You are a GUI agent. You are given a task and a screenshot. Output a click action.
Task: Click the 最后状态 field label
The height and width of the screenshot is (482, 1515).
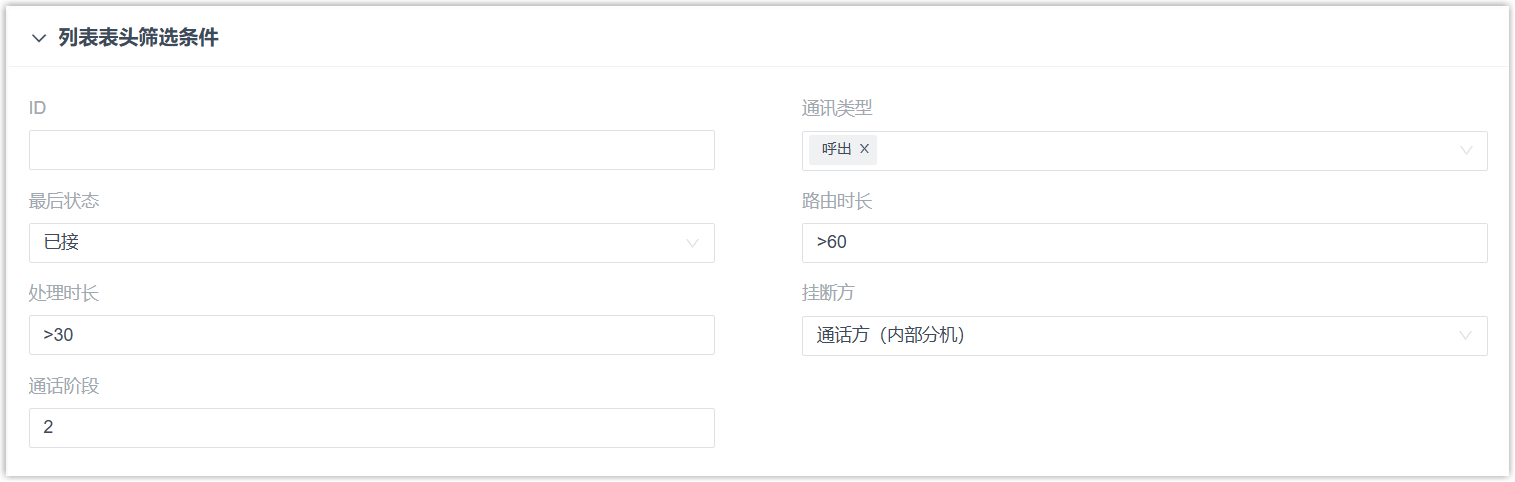pos(64,201)
